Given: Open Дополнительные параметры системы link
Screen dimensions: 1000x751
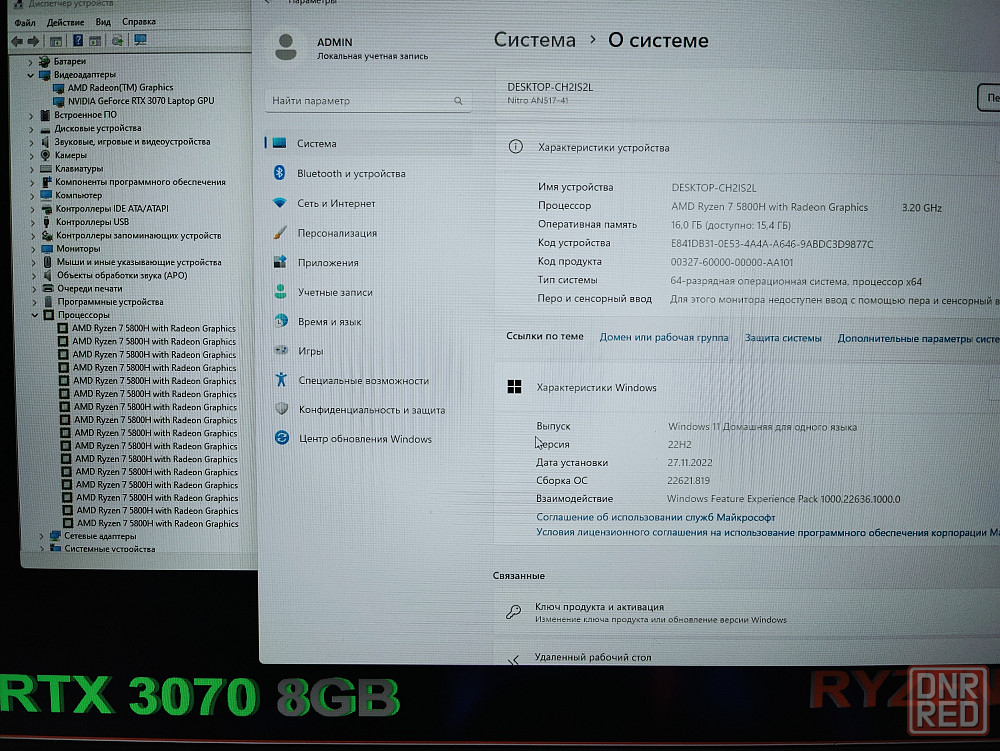Looking at the screenshot, I should [918, 339].
